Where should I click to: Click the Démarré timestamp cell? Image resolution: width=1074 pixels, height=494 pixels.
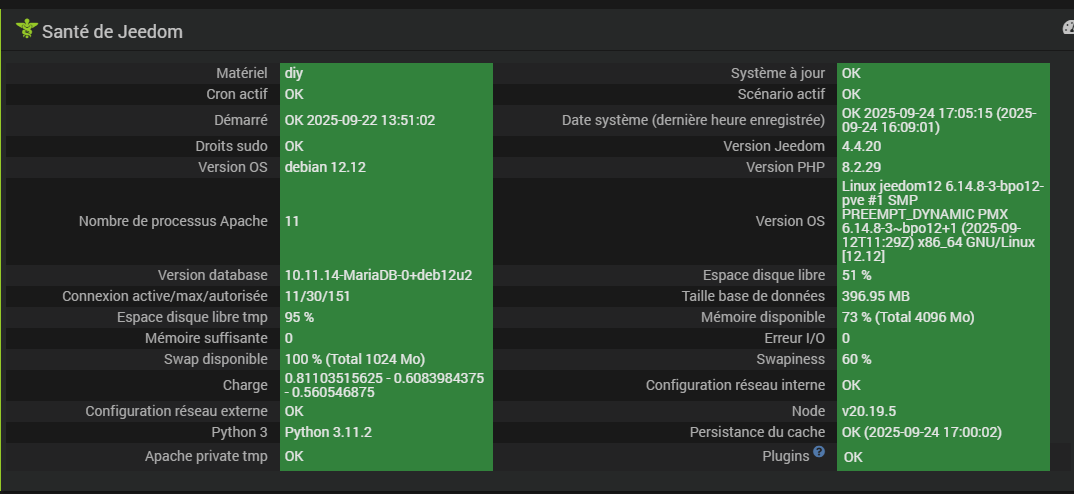tap(360, 120)
